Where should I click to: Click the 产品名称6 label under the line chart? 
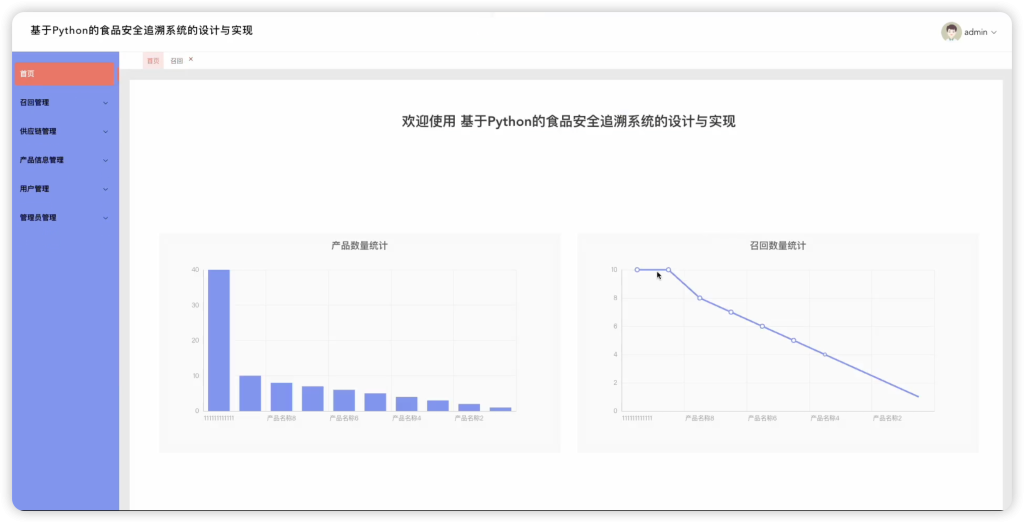[762, 418]
